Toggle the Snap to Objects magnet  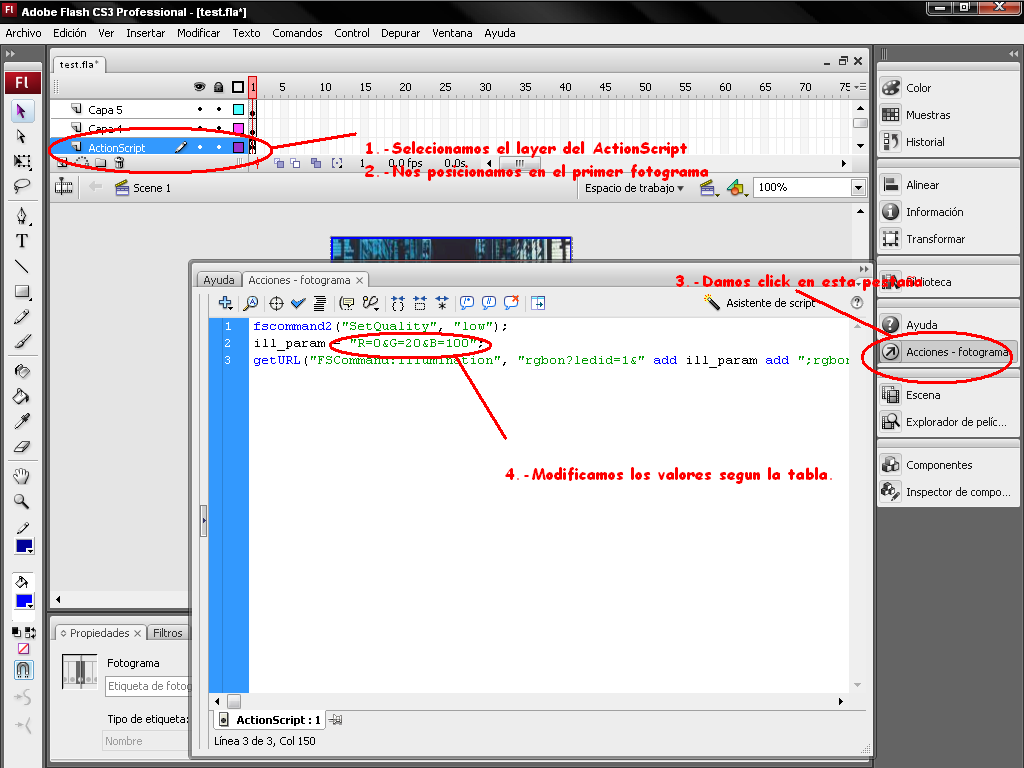[x=23, y=670]
